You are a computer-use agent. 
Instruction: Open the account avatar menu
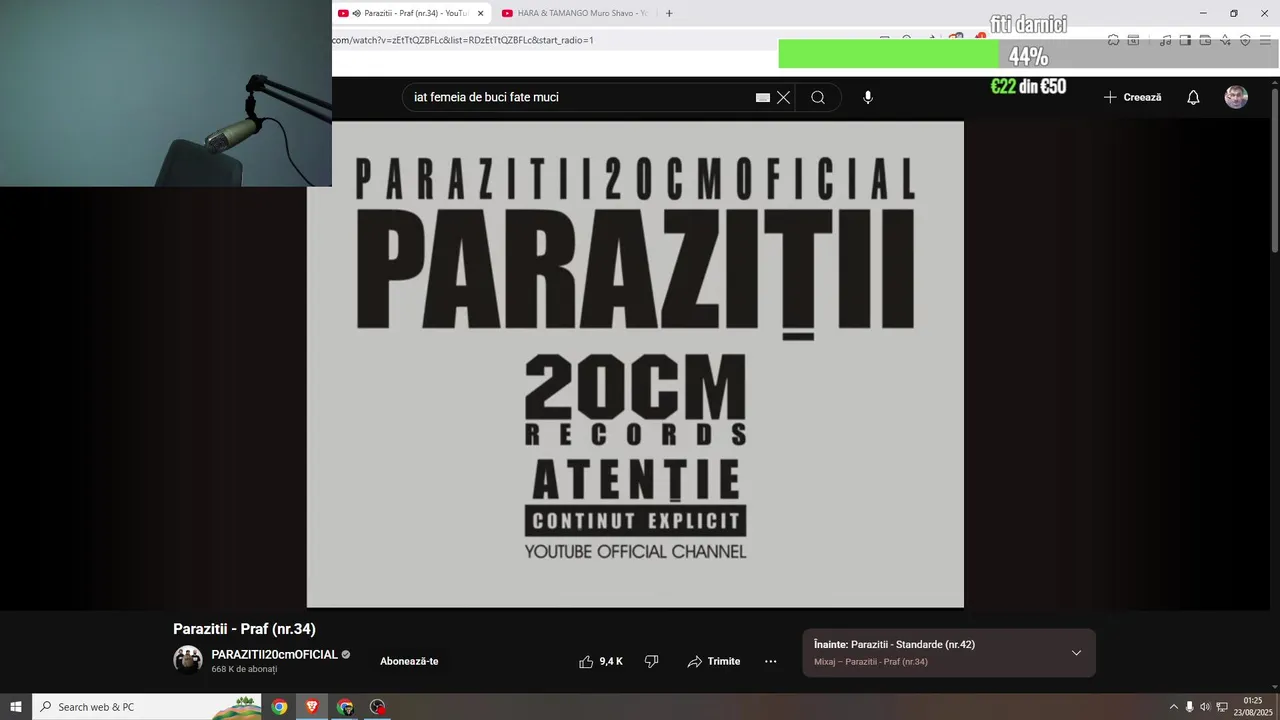click(1236, 97)
